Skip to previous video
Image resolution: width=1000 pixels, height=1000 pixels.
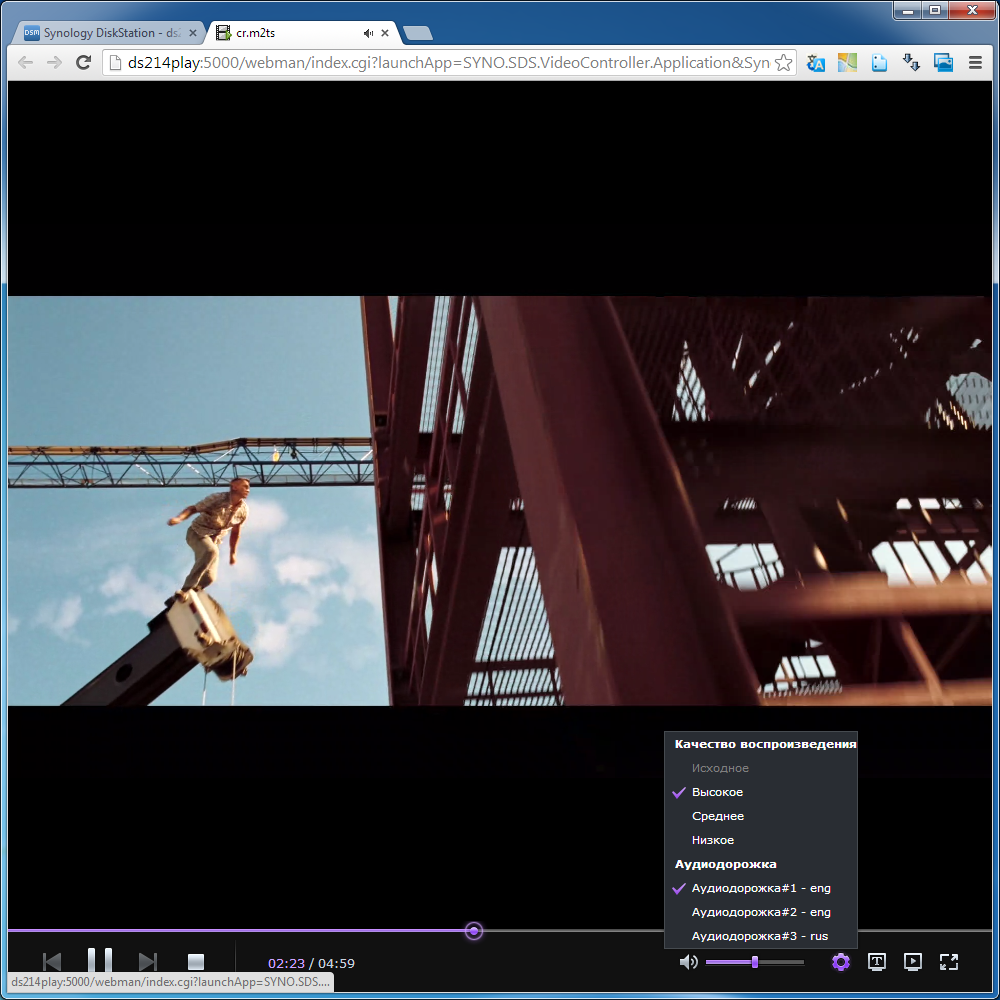(52, 961)
